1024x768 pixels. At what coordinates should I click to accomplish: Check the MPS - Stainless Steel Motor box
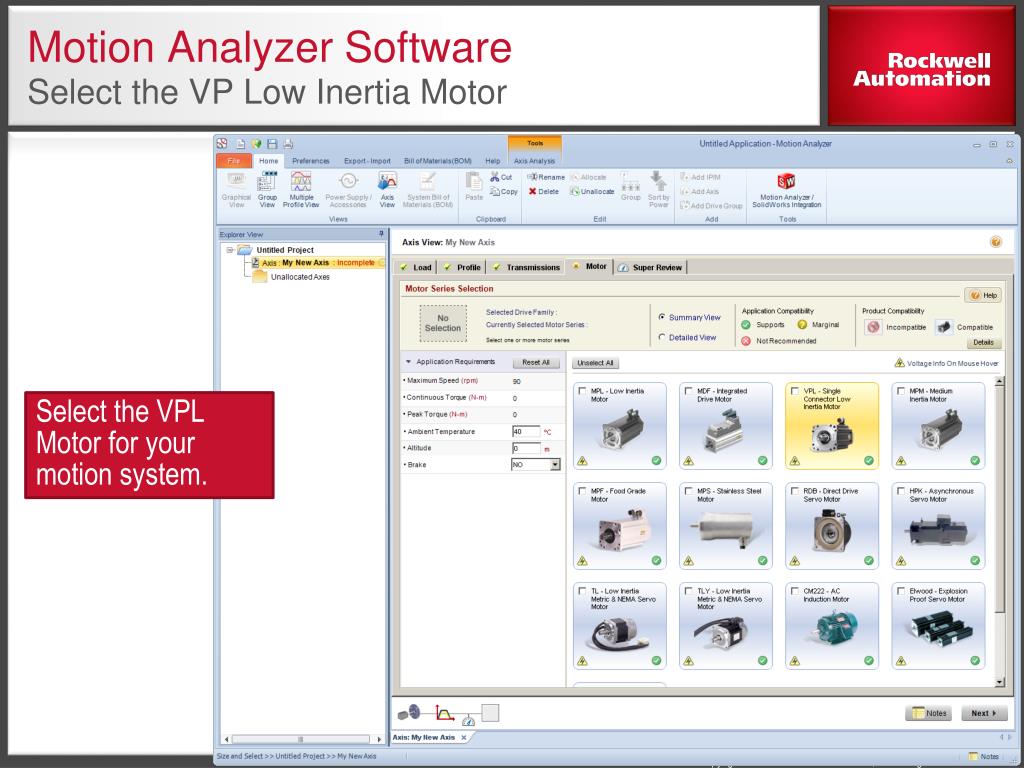click(x=688, y=491)
